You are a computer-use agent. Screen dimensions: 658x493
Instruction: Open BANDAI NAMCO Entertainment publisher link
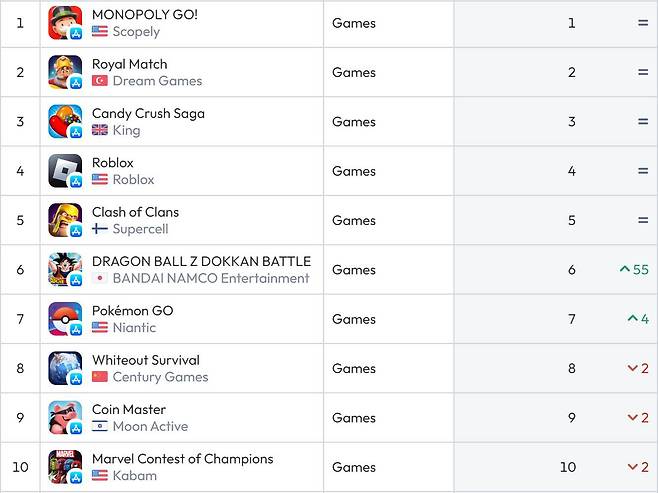210,278
